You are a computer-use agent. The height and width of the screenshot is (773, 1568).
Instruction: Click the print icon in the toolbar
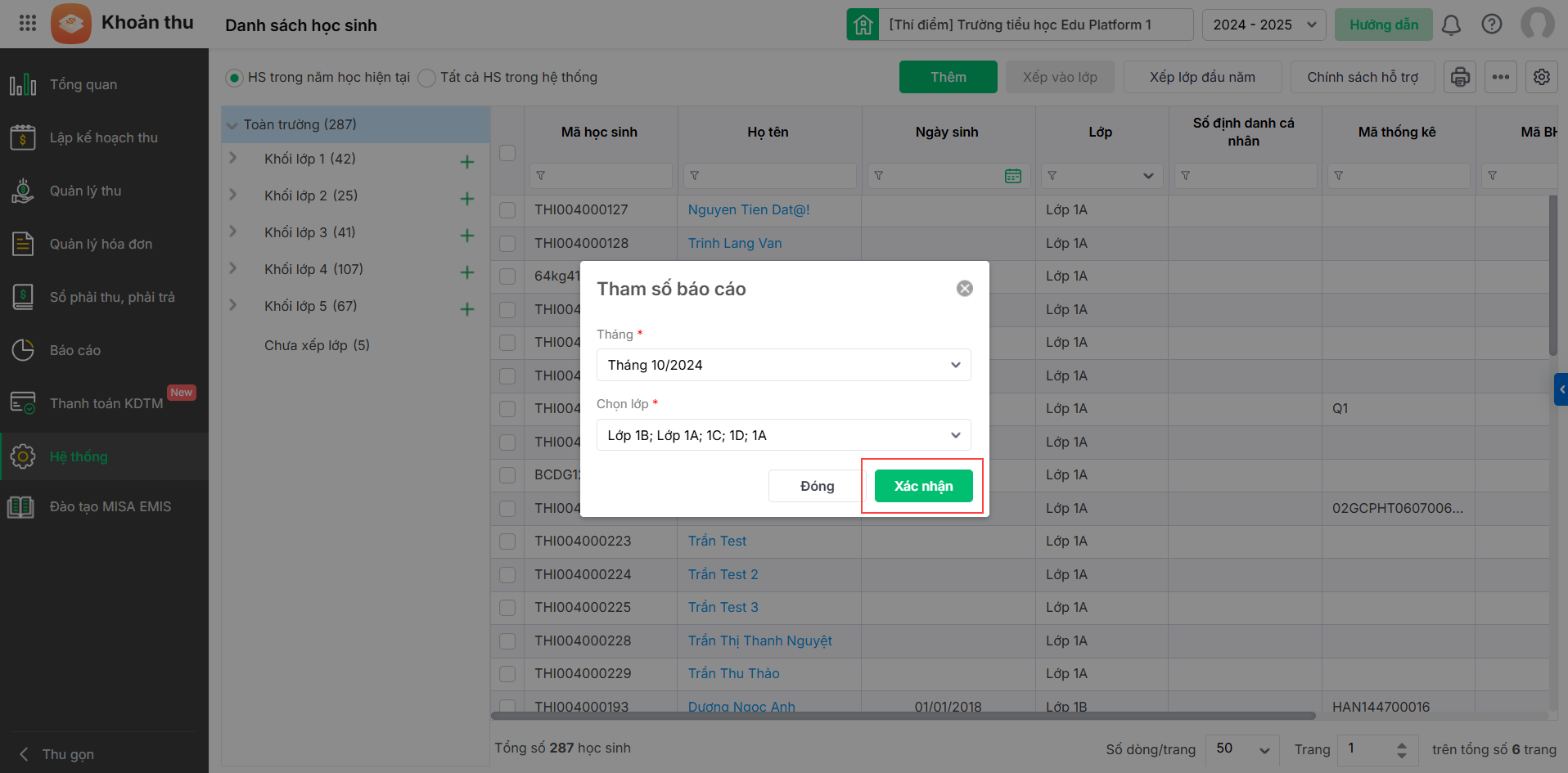[x=1460, y=77]
